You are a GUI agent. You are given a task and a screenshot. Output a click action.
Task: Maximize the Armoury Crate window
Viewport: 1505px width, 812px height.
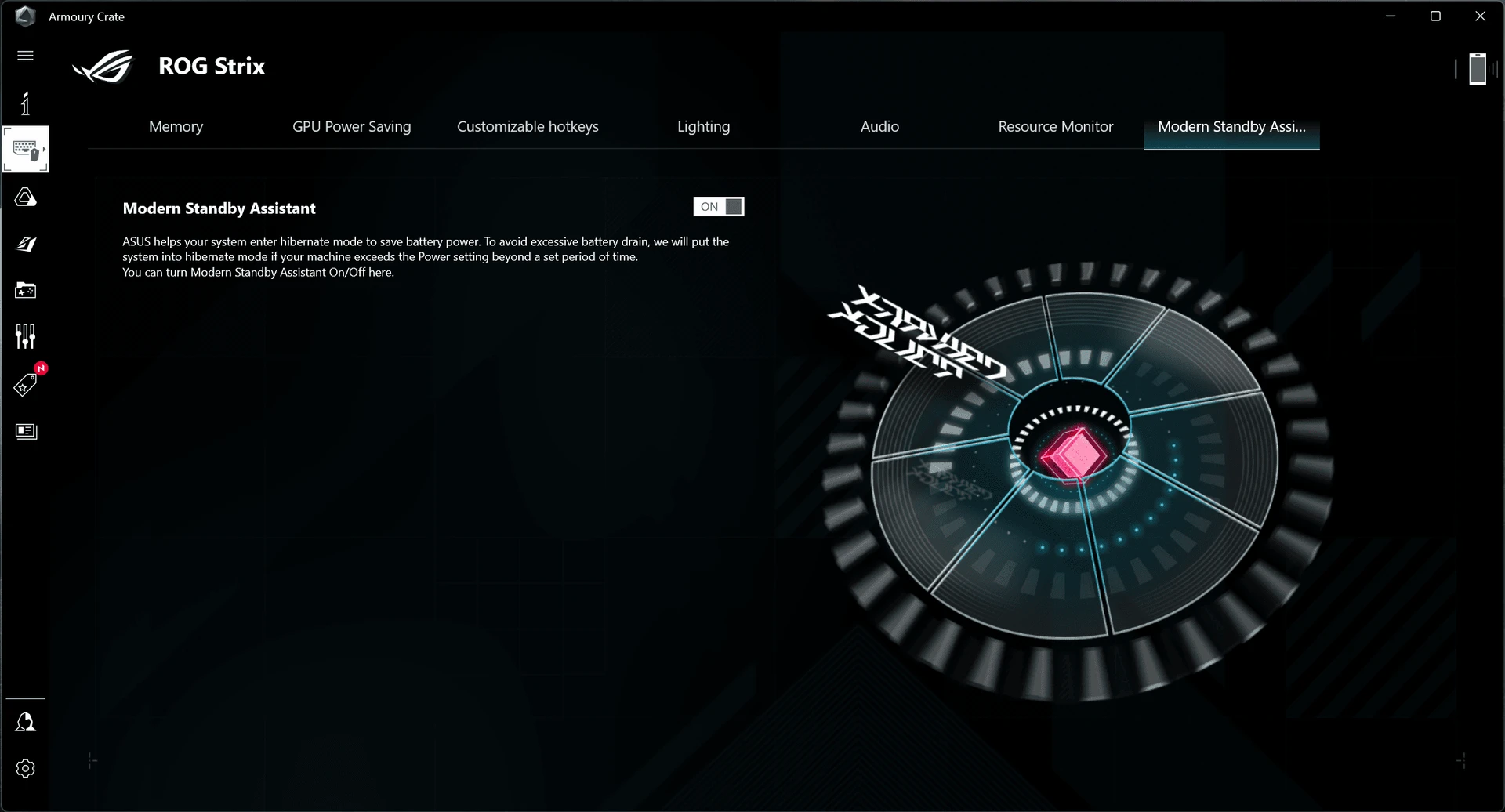[x=1435, y=16]
